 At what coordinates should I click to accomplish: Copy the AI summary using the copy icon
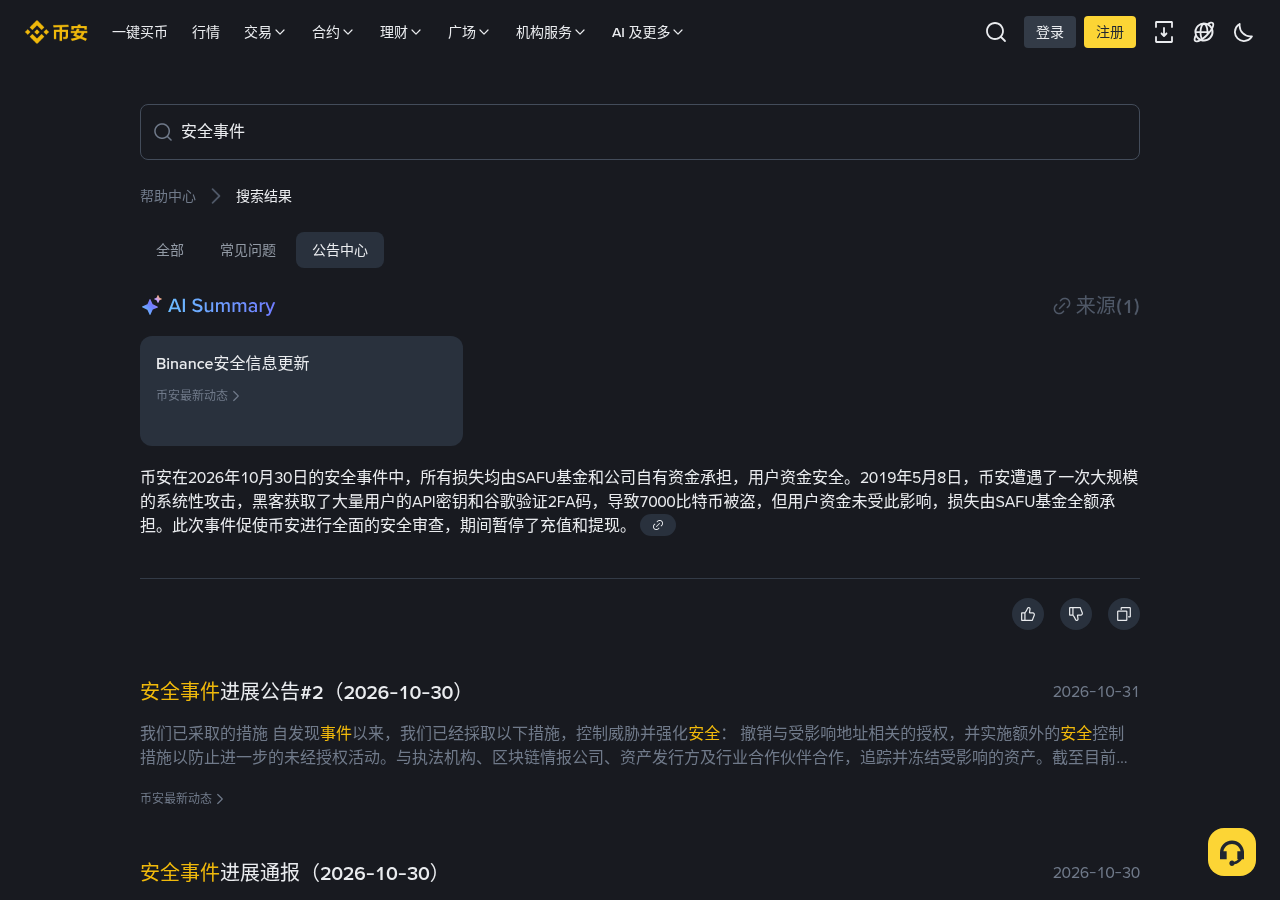[x=1124, y=614]
